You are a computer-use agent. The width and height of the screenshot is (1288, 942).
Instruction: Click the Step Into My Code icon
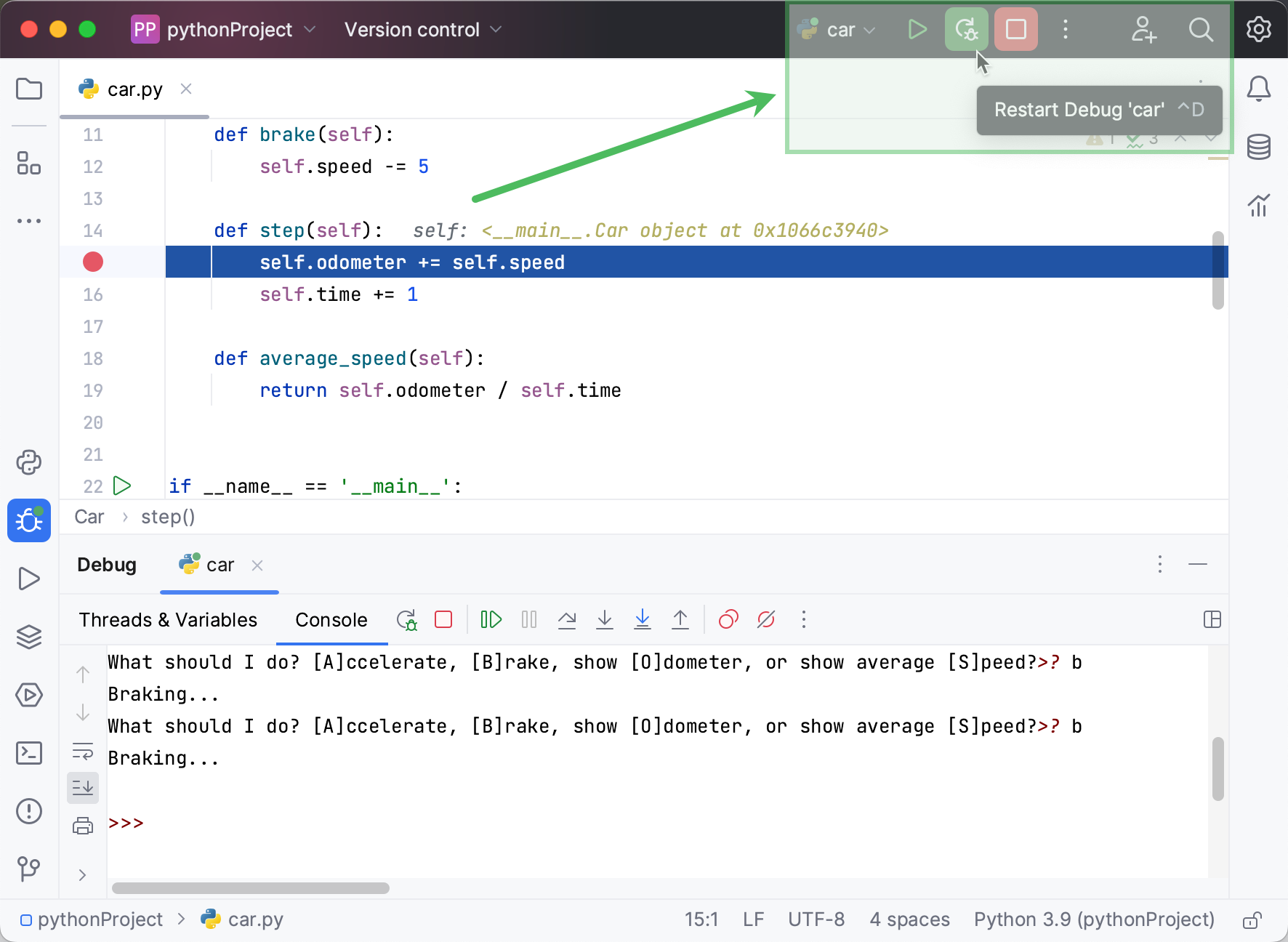coord(643,619)
